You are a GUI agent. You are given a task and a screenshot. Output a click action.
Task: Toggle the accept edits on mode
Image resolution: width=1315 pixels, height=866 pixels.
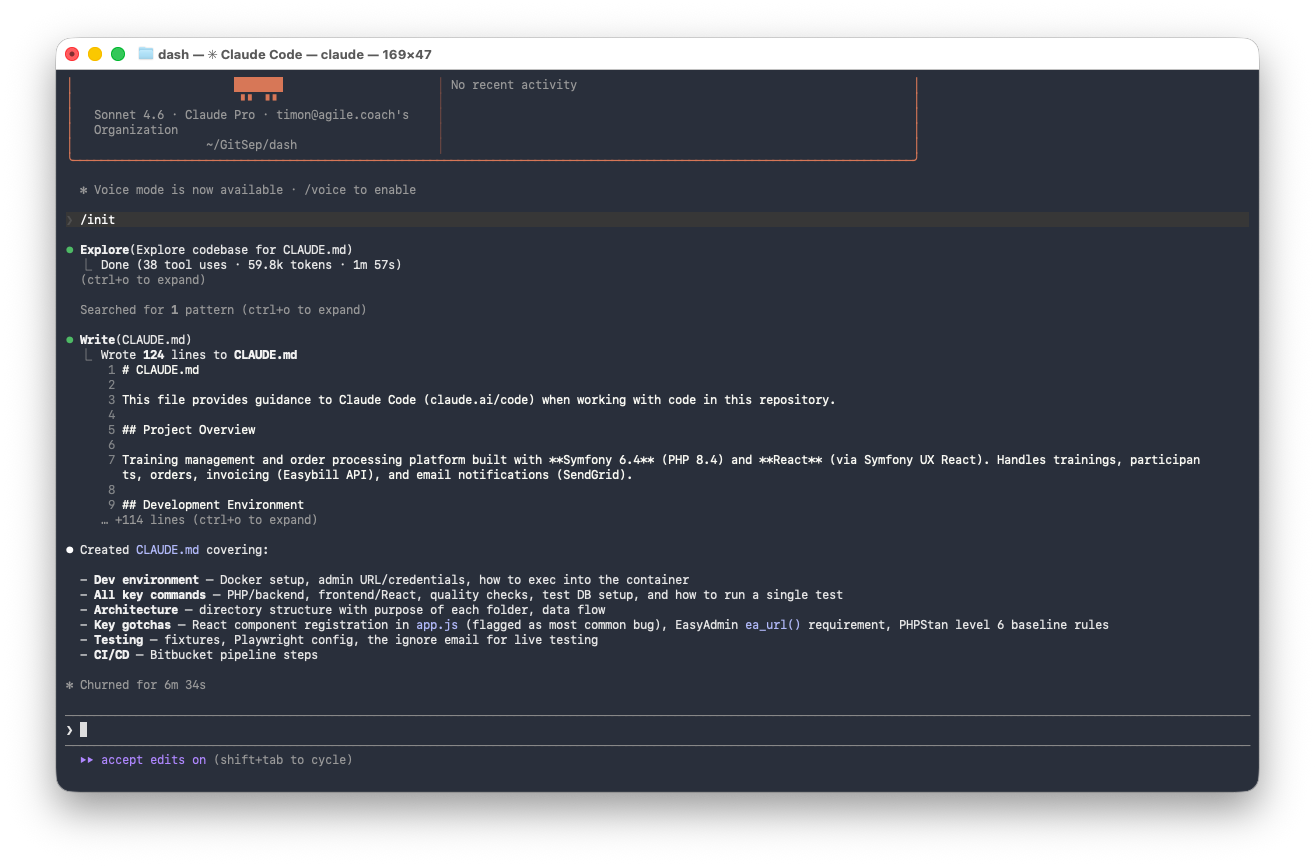[x=153, y=760]
